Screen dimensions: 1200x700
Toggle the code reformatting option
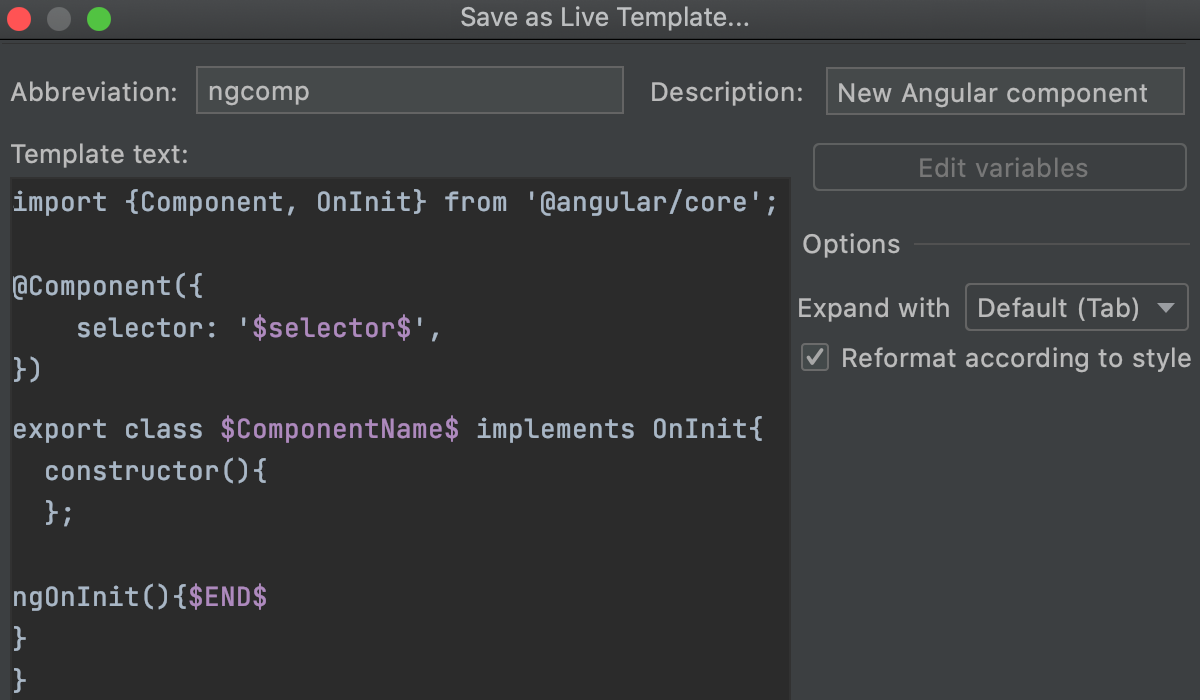[814, 357]
